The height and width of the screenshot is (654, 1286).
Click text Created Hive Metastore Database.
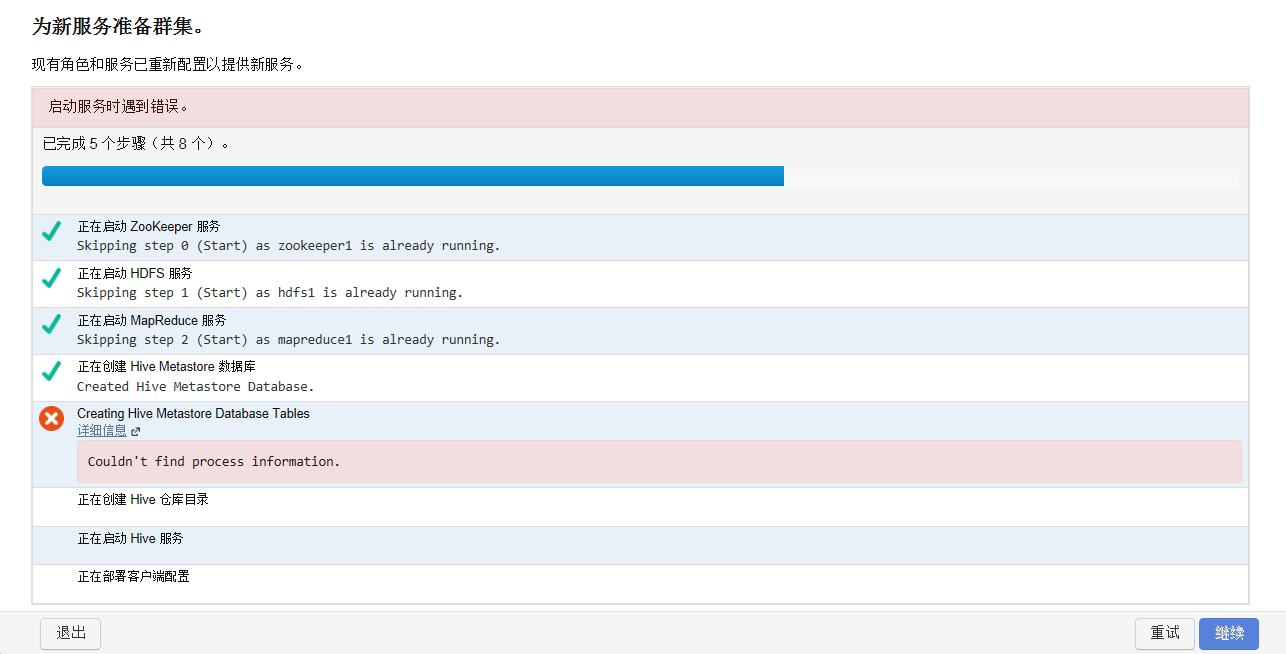(196, 386)
